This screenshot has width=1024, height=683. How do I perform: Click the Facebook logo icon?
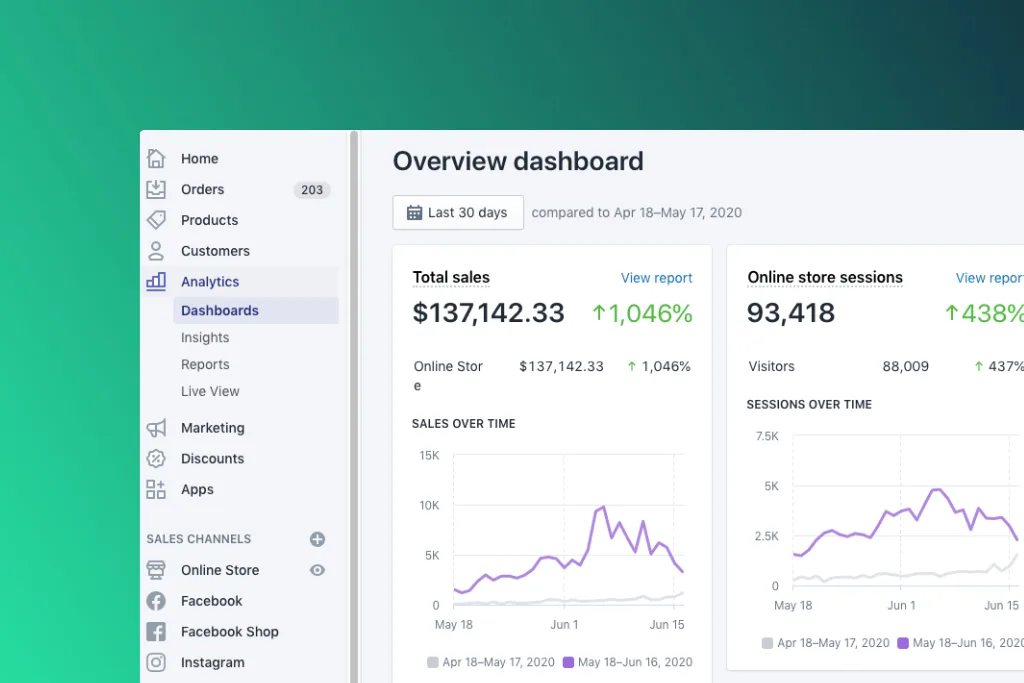pyautogui.click(x=156, y=601)
